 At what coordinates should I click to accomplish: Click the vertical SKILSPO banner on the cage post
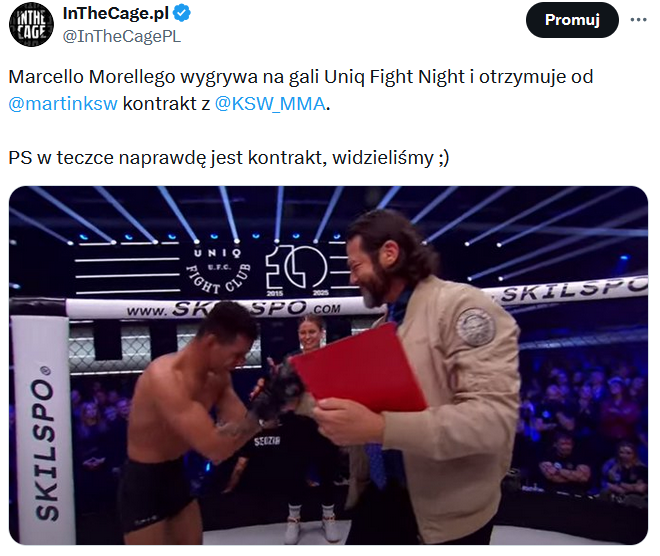(x=44, y=429)
